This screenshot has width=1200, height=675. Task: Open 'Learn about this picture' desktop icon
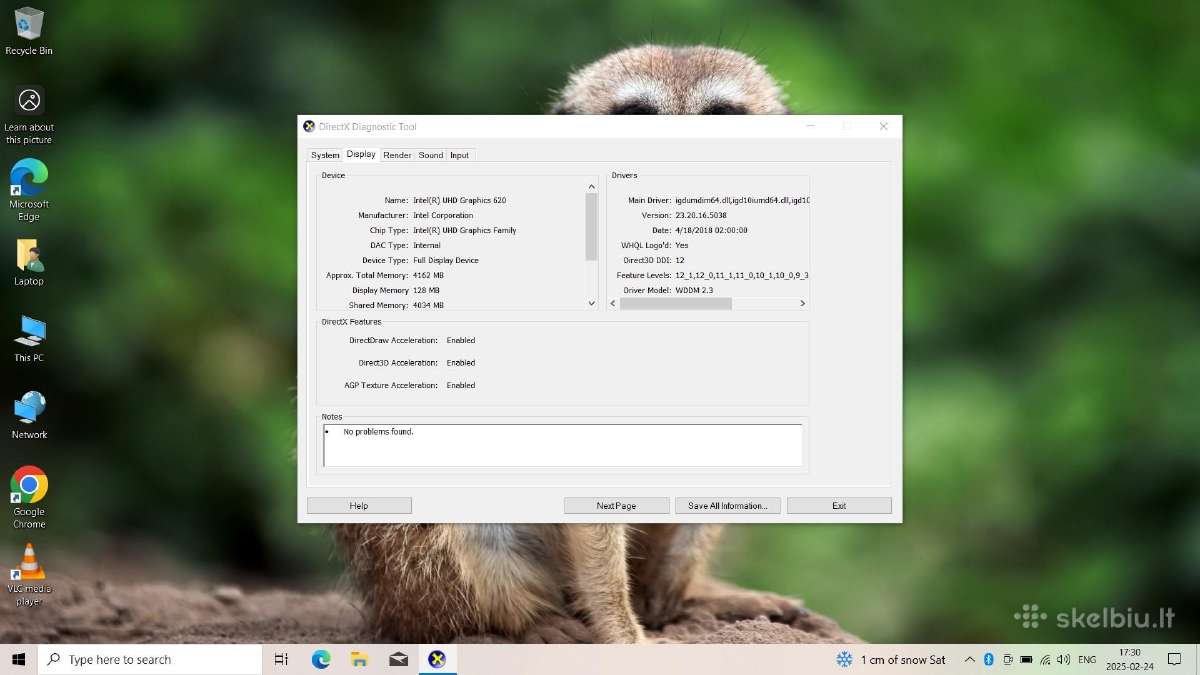(29, 115)
